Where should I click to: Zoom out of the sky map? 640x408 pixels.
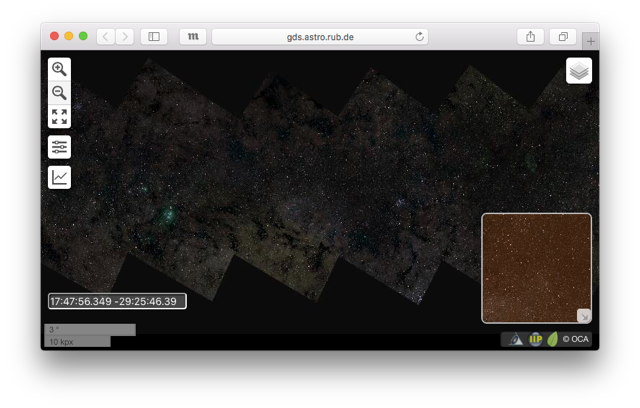60,93
